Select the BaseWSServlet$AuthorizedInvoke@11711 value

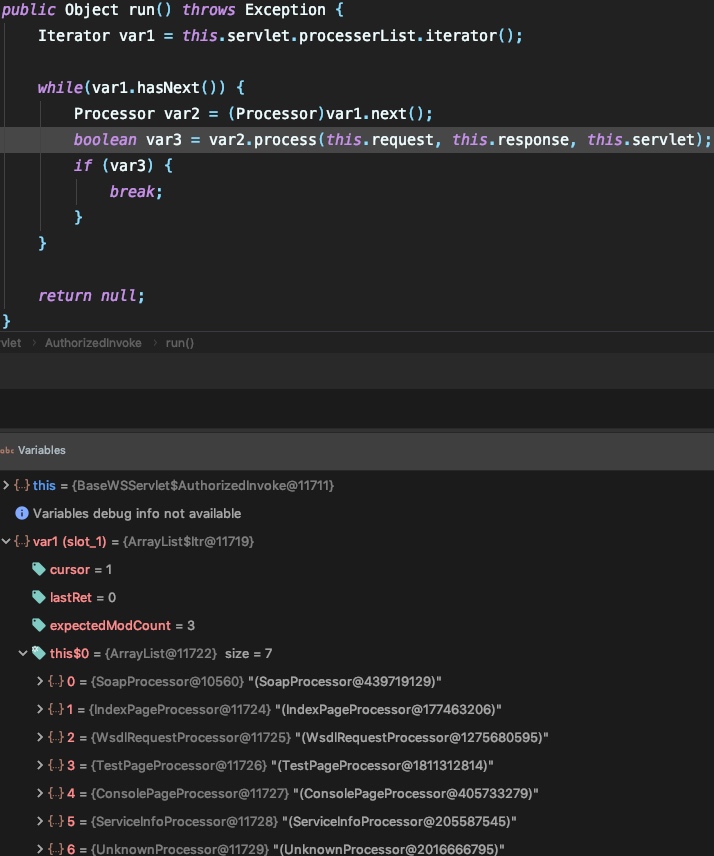[x=203, y=485]
